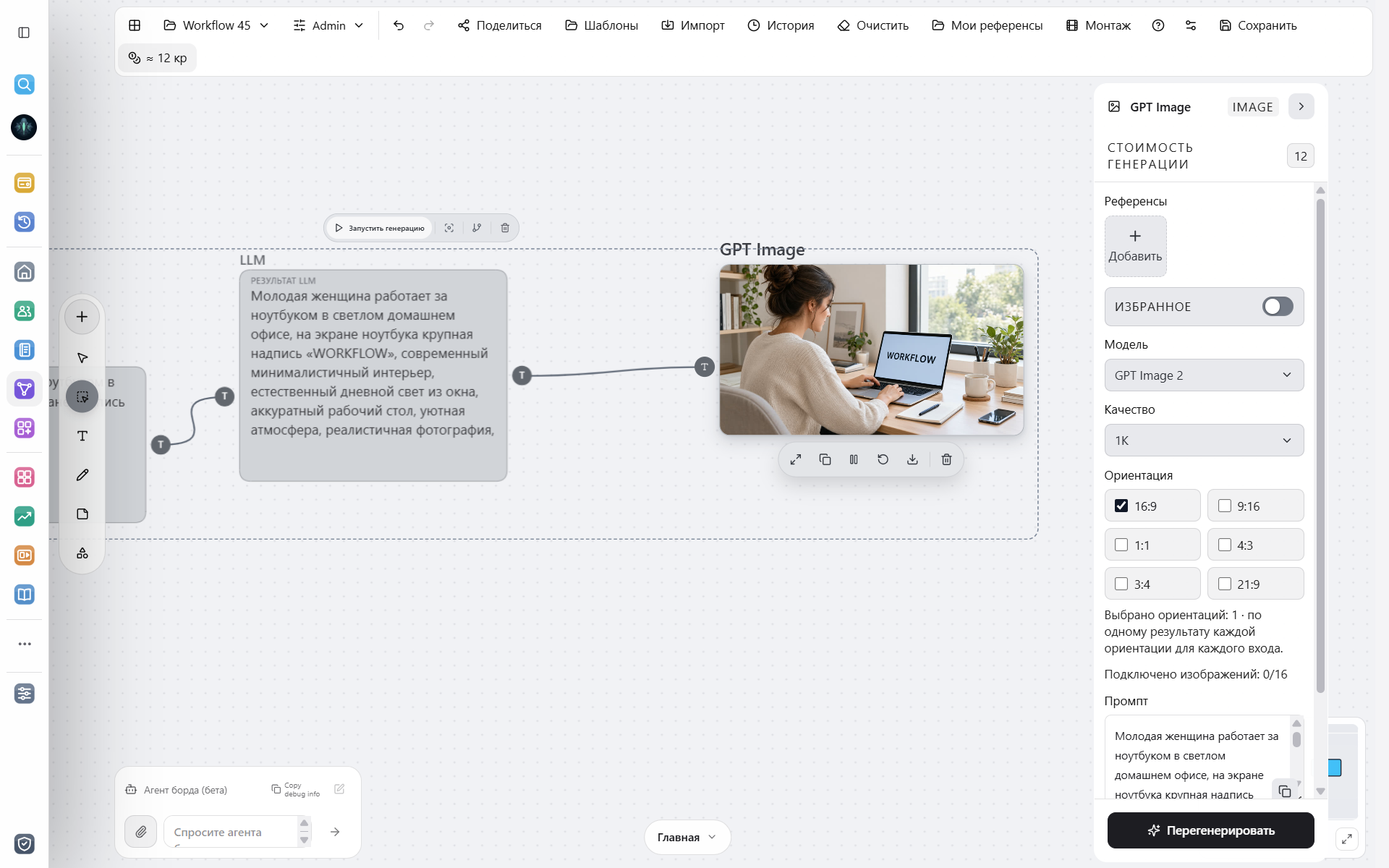Viewport: 1389px width, 868px height.
Task: Open the Главная page dropdown
Action: [x=687, y=837]
